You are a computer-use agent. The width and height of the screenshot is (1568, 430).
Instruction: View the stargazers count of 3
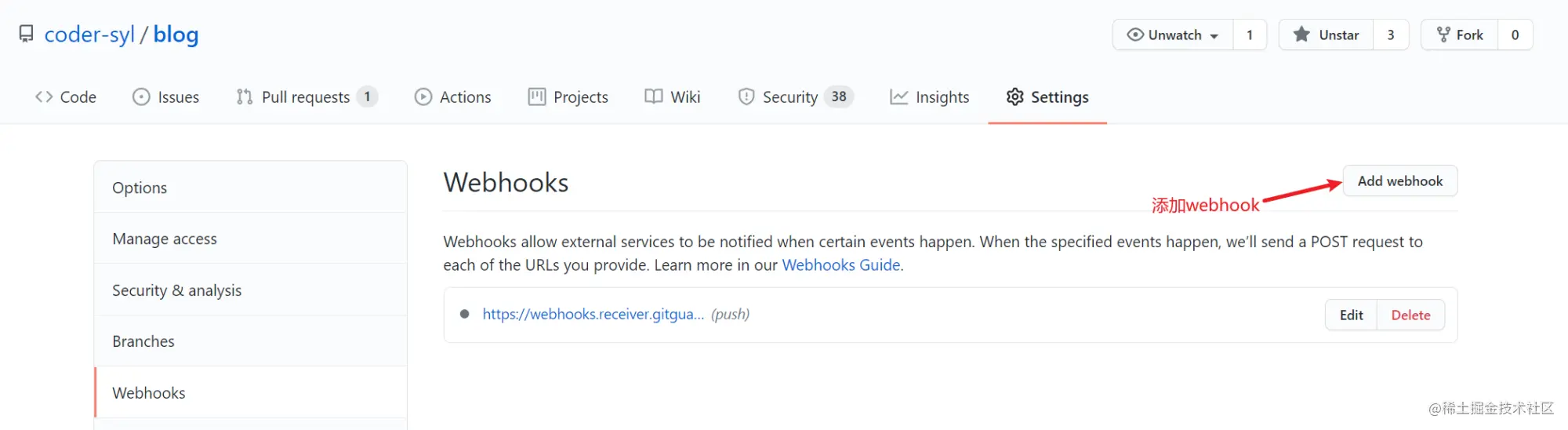click(x=1391, y=35)
